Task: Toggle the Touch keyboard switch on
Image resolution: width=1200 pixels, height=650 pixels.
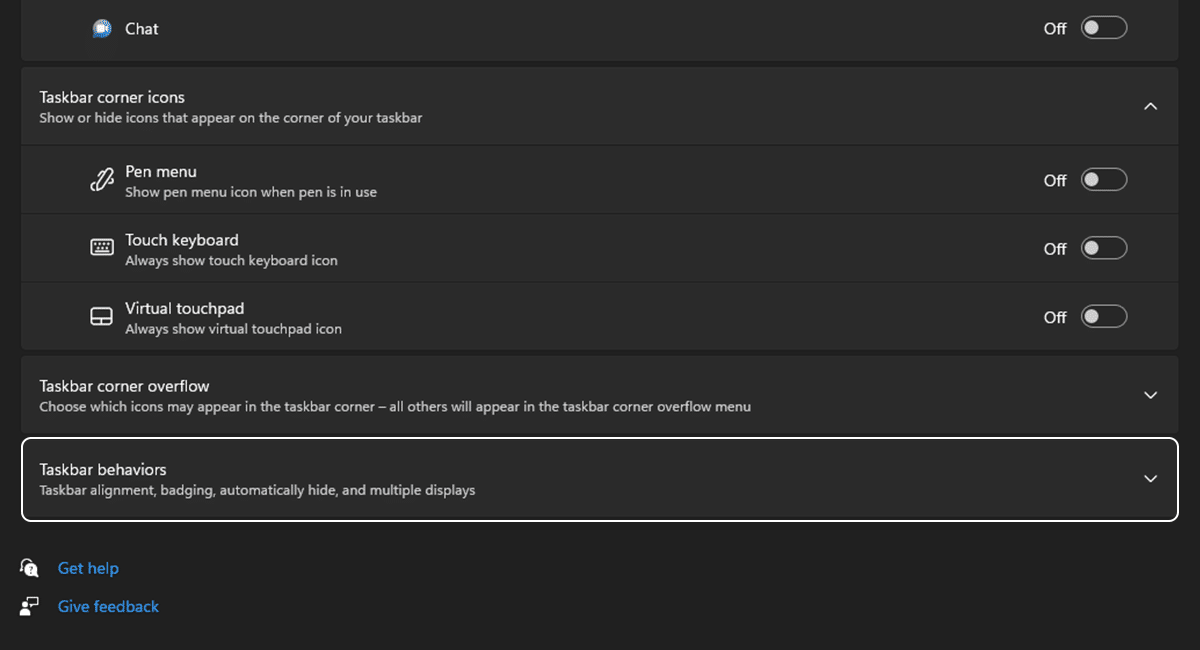Action: [x=1104, y=248]
